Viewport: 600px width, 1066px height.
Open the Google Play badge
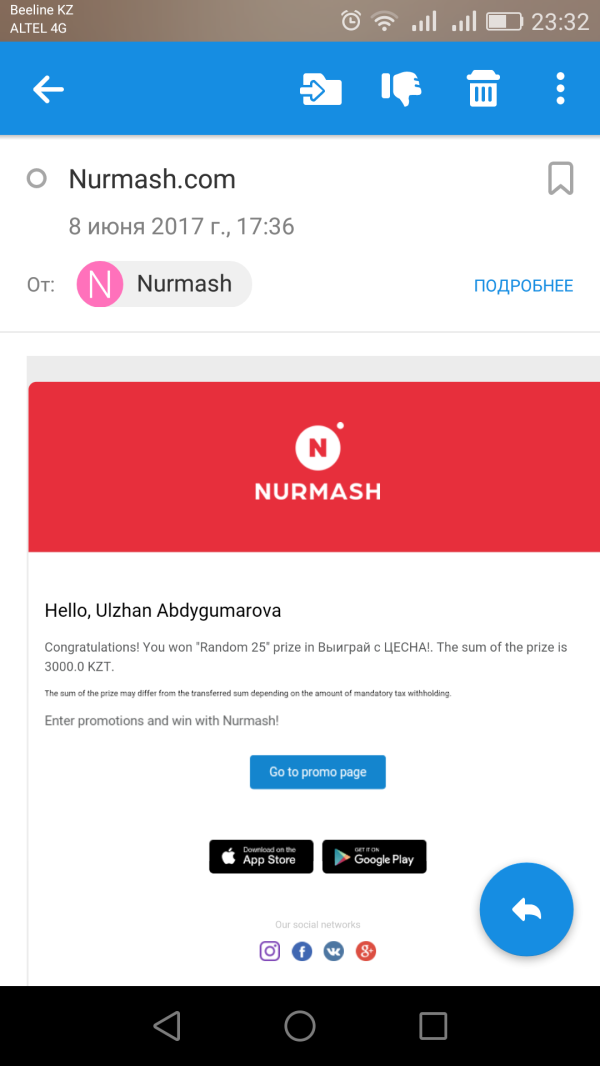click(374, 857)
